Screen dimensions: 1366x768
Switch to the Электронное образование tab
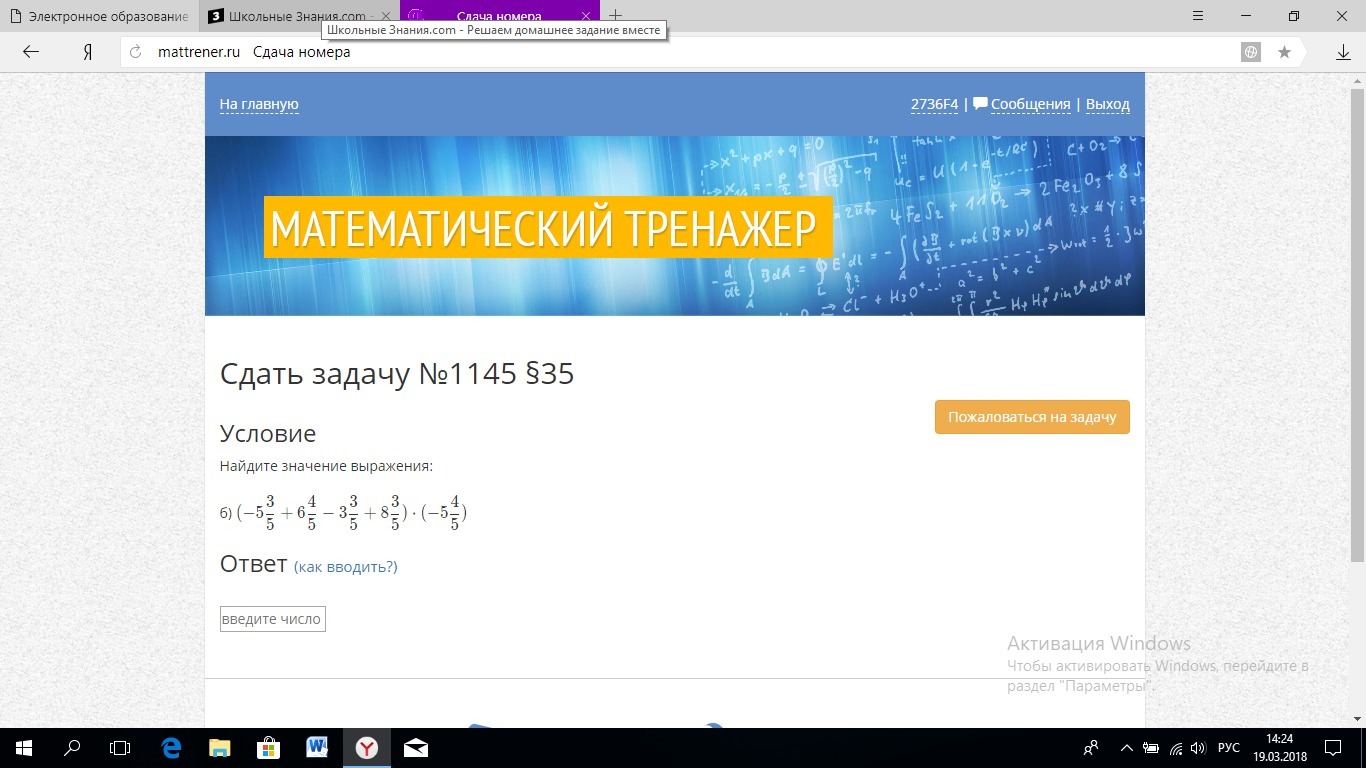(x=100, y=16)
